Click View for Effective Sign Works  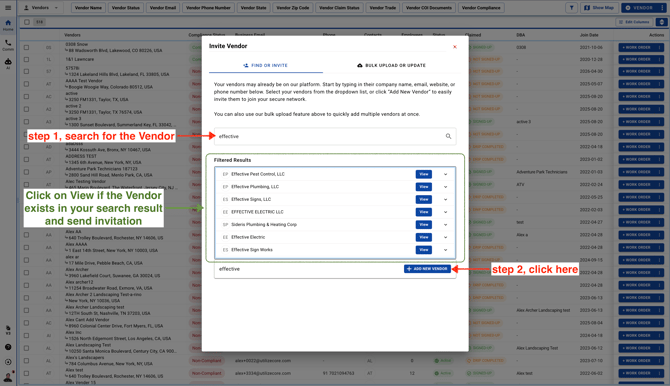(x=423, y=250)
